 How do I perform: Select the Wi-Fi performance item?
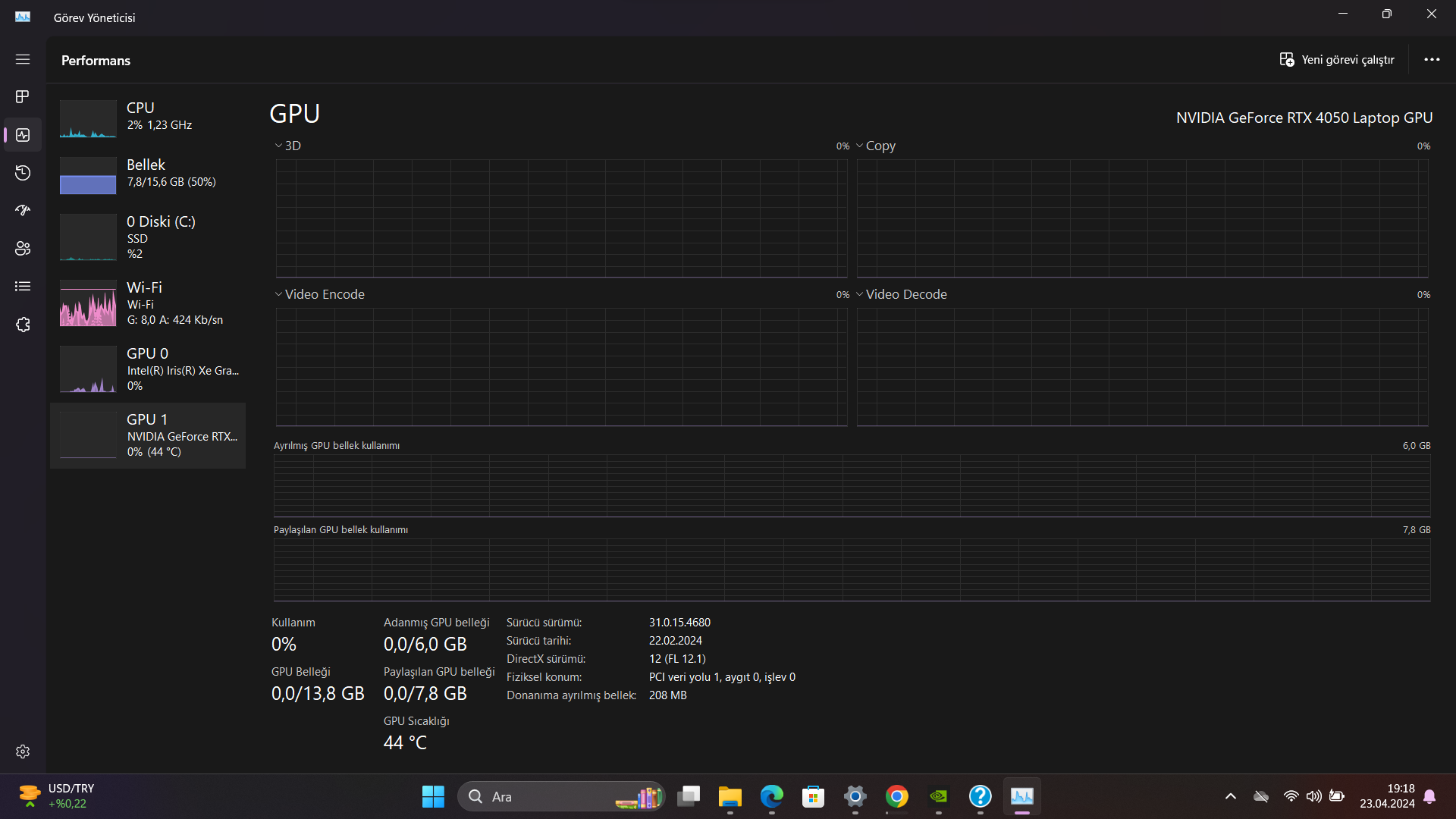(x=148, y=303)
